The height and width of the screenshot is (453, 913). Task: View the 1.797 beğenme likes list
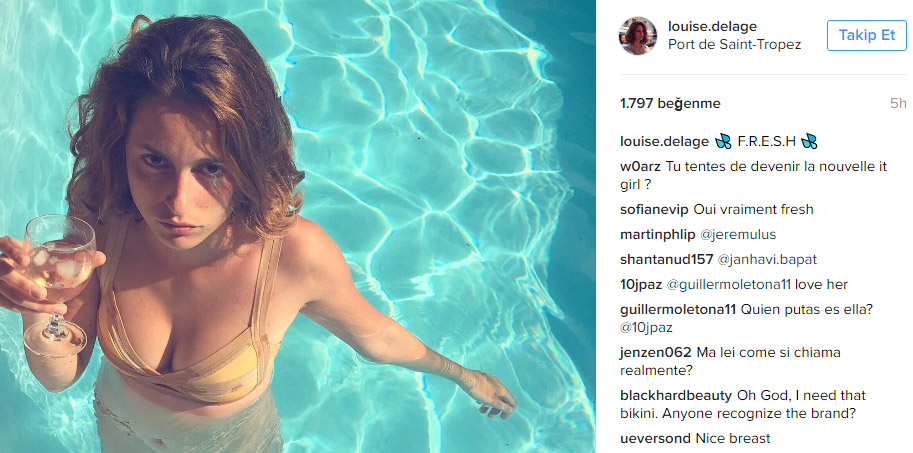coord(670,104)
